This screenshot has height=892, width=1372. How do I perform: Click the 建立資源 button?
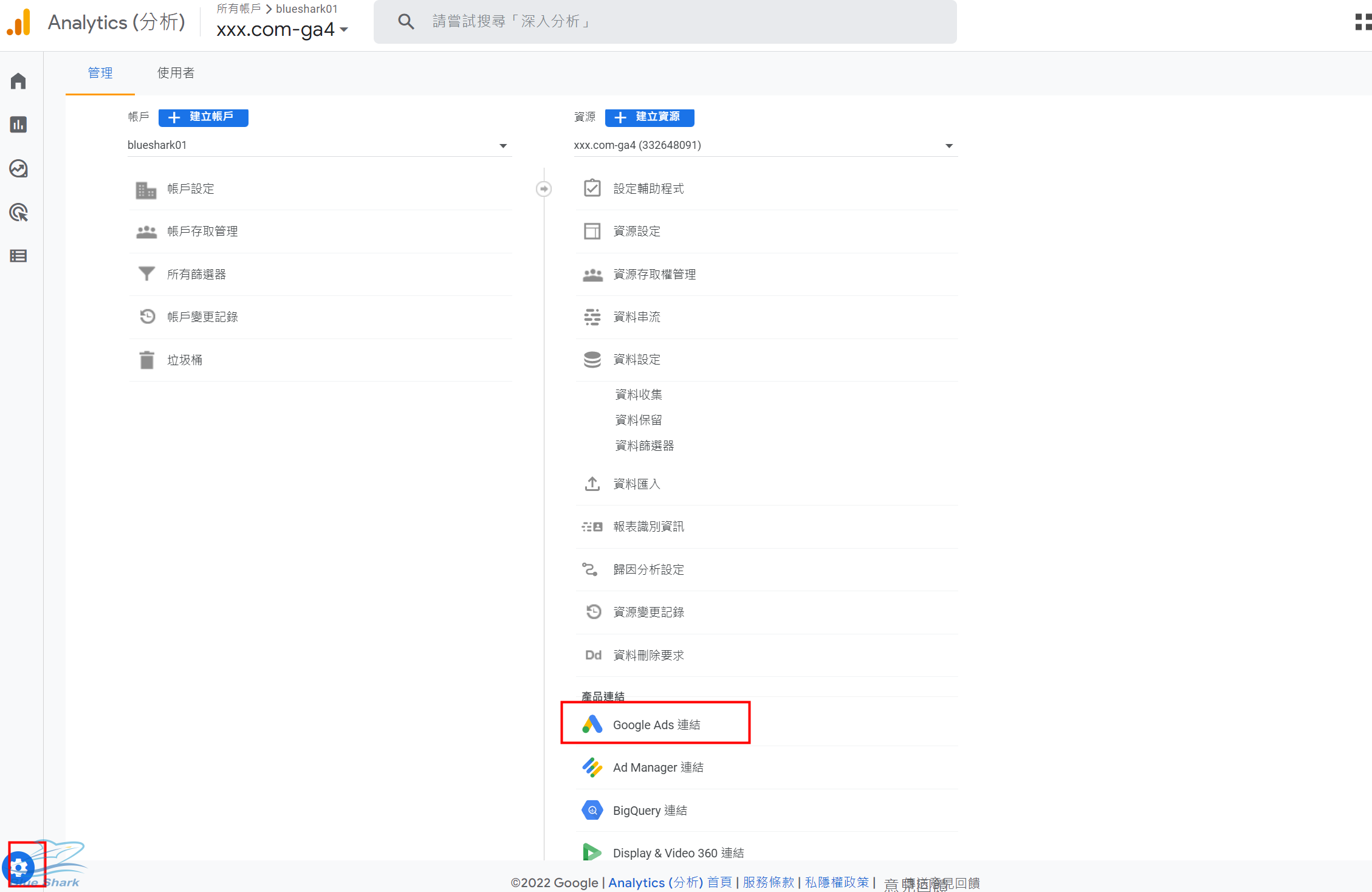tap(650, 117)
